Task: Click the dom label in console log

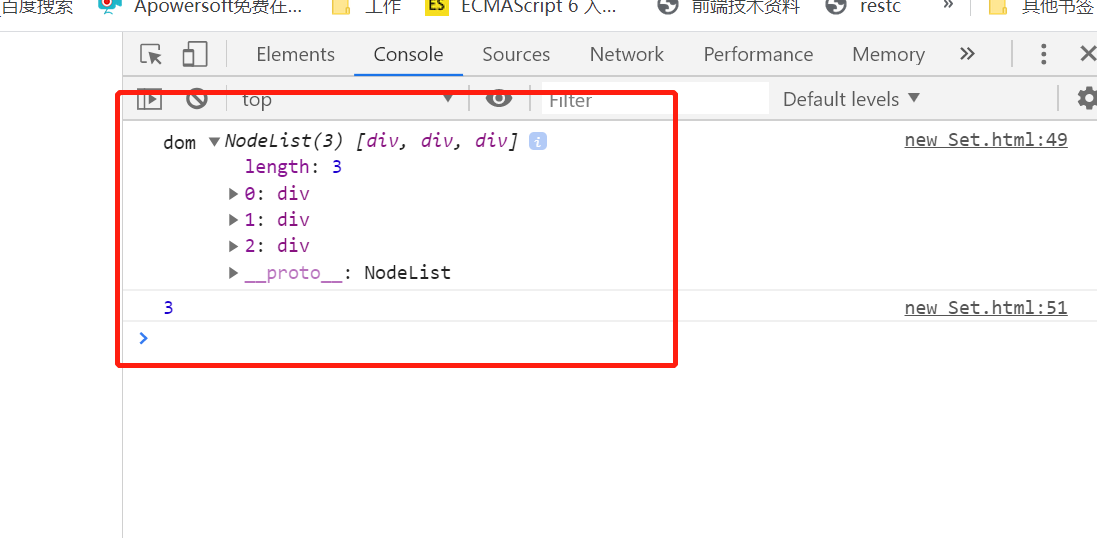Action: pyautogui.click(x=180, y=143)
